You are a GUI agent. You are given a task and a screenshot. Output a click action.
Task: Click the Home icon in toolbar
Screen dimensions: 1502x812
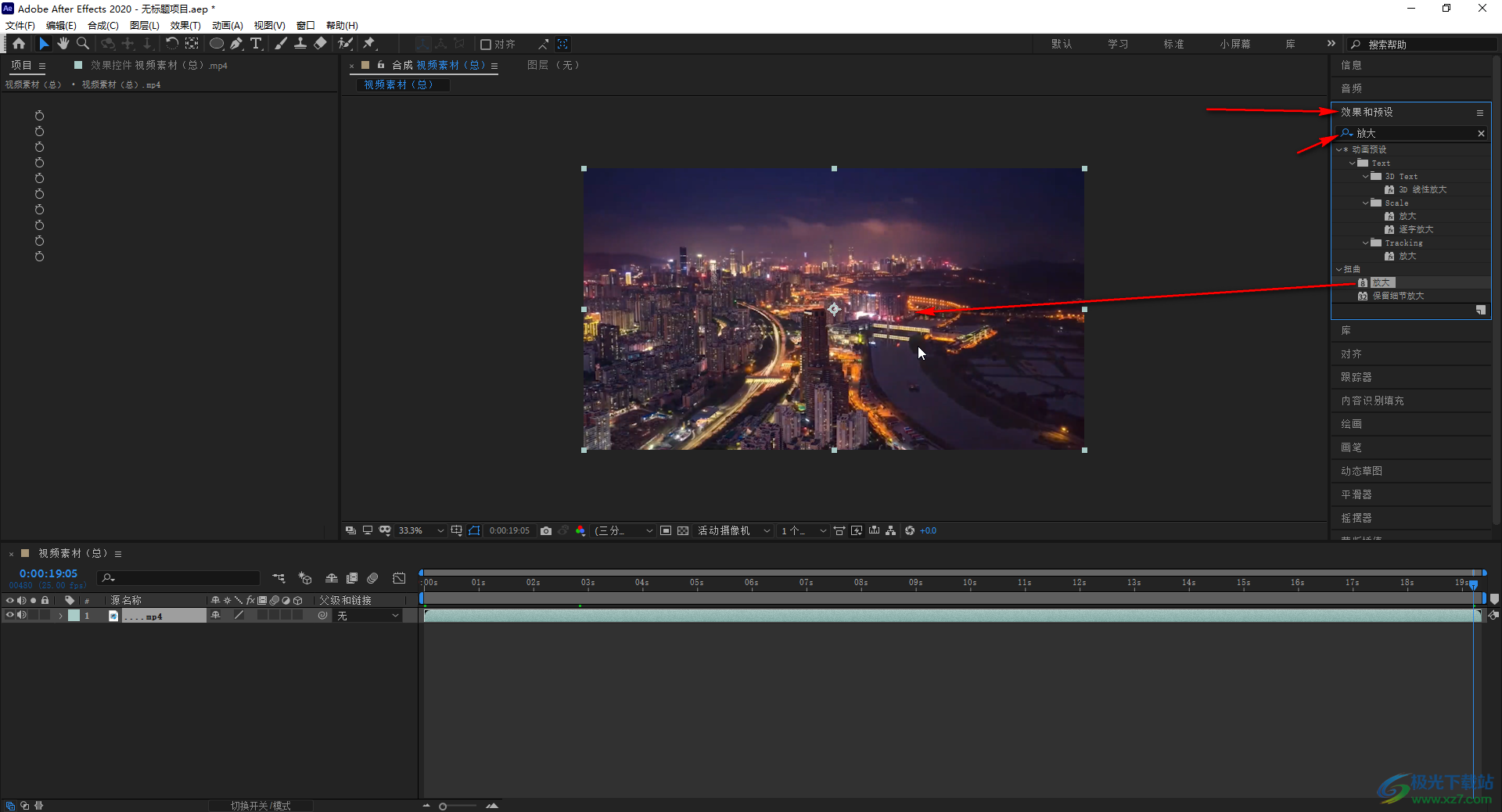(x=19, y=44)
